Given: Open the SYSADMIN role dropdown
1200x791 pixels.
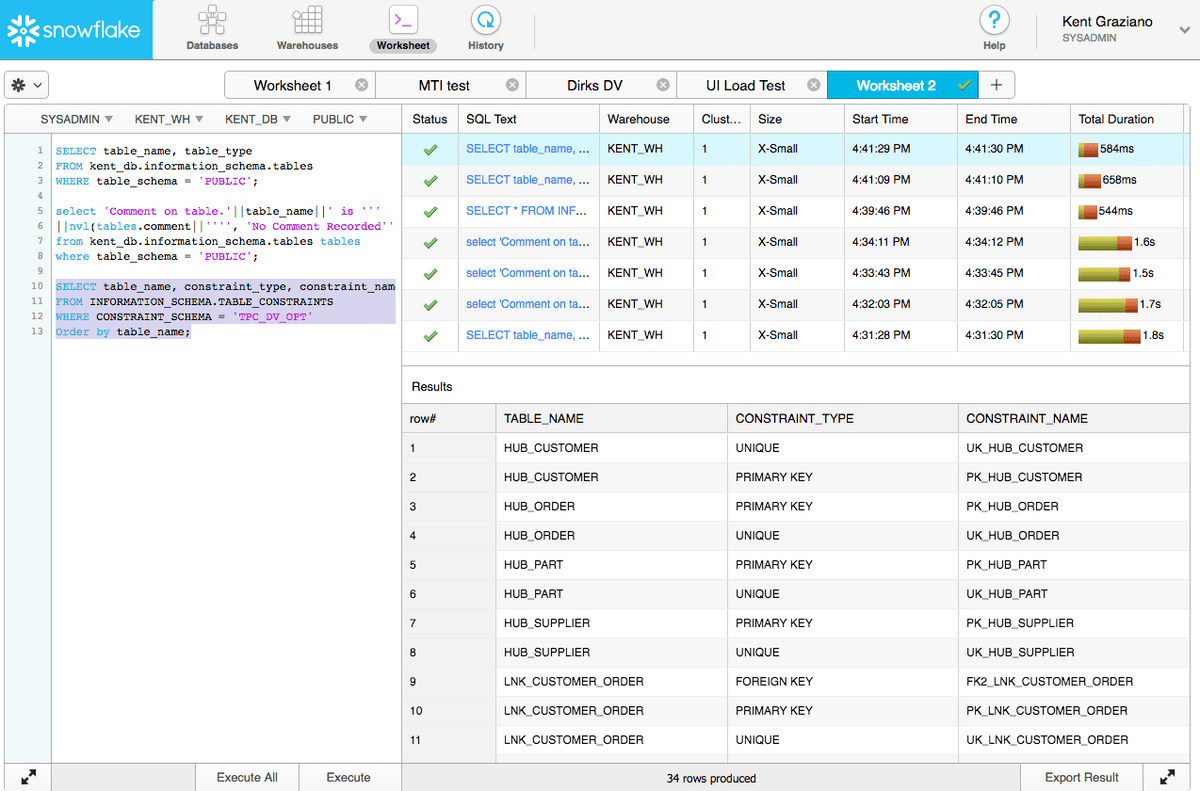Looking at the screenshot, I should 76,119.
